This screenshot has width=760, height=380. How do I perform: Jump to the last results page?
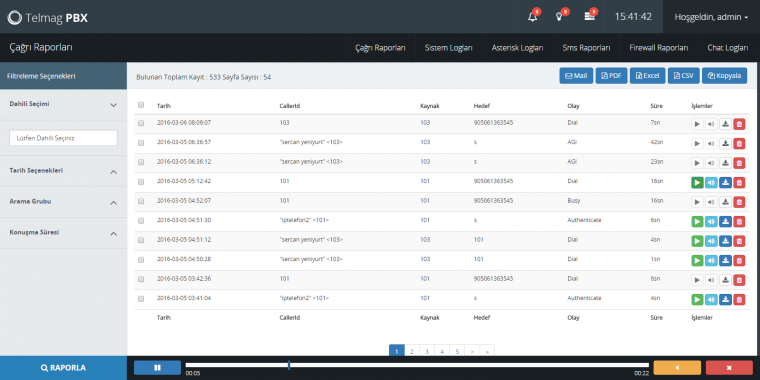(487, 351)
